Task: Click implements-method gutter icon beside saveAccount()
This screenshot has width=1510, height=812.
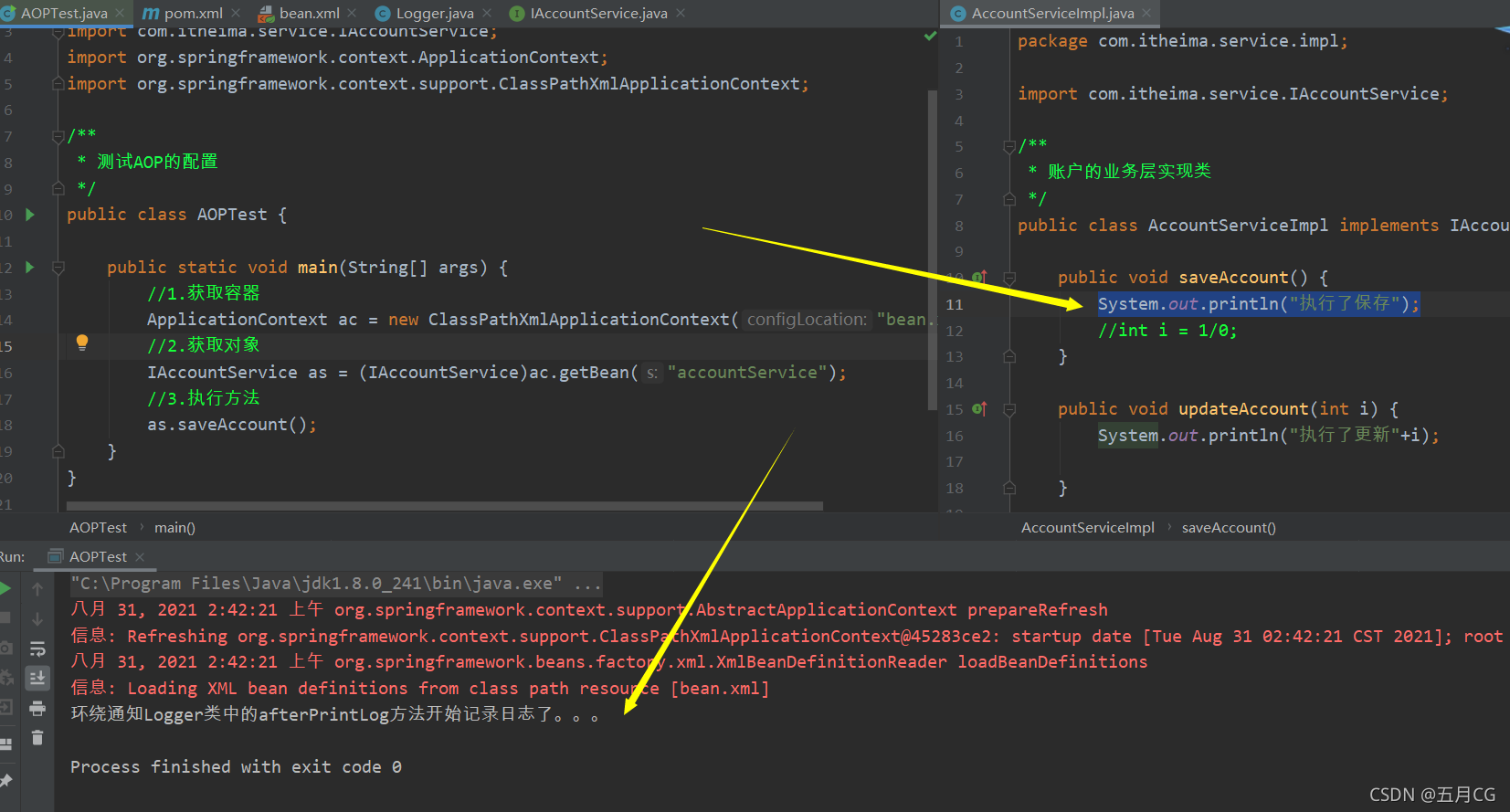Action: coord(979,278)
